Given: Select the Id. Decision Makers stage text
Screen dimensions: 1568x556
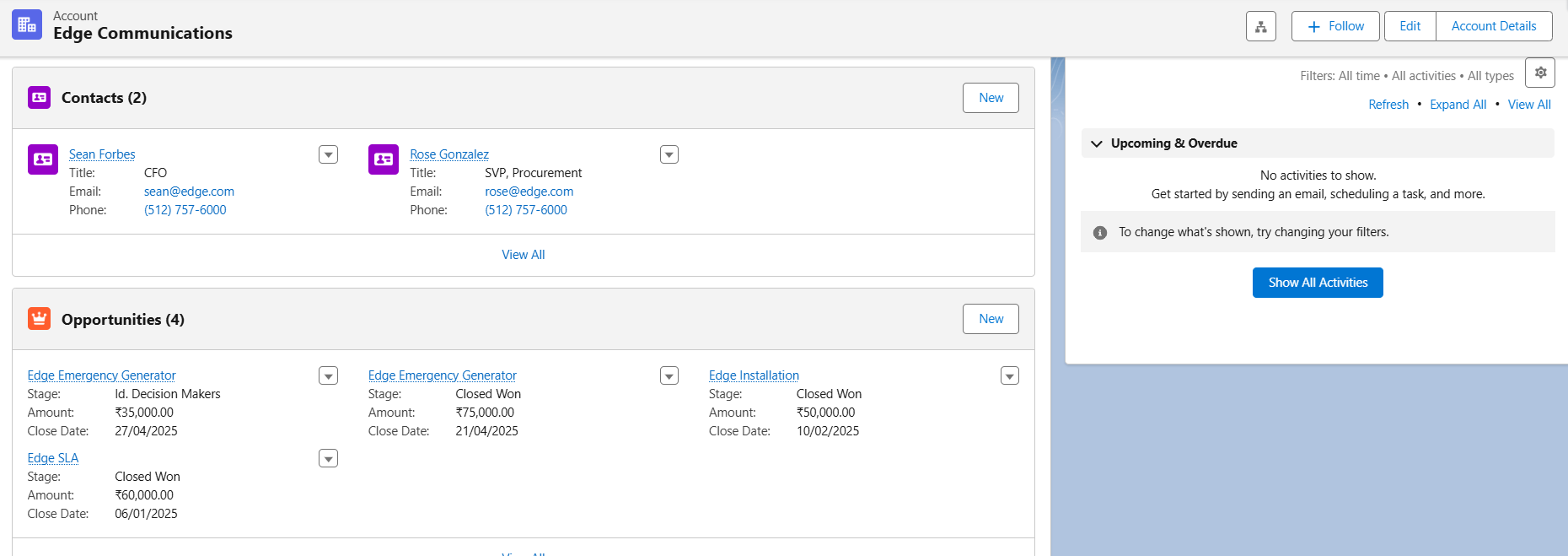Looking at the screenshot, I should (168, 394).
